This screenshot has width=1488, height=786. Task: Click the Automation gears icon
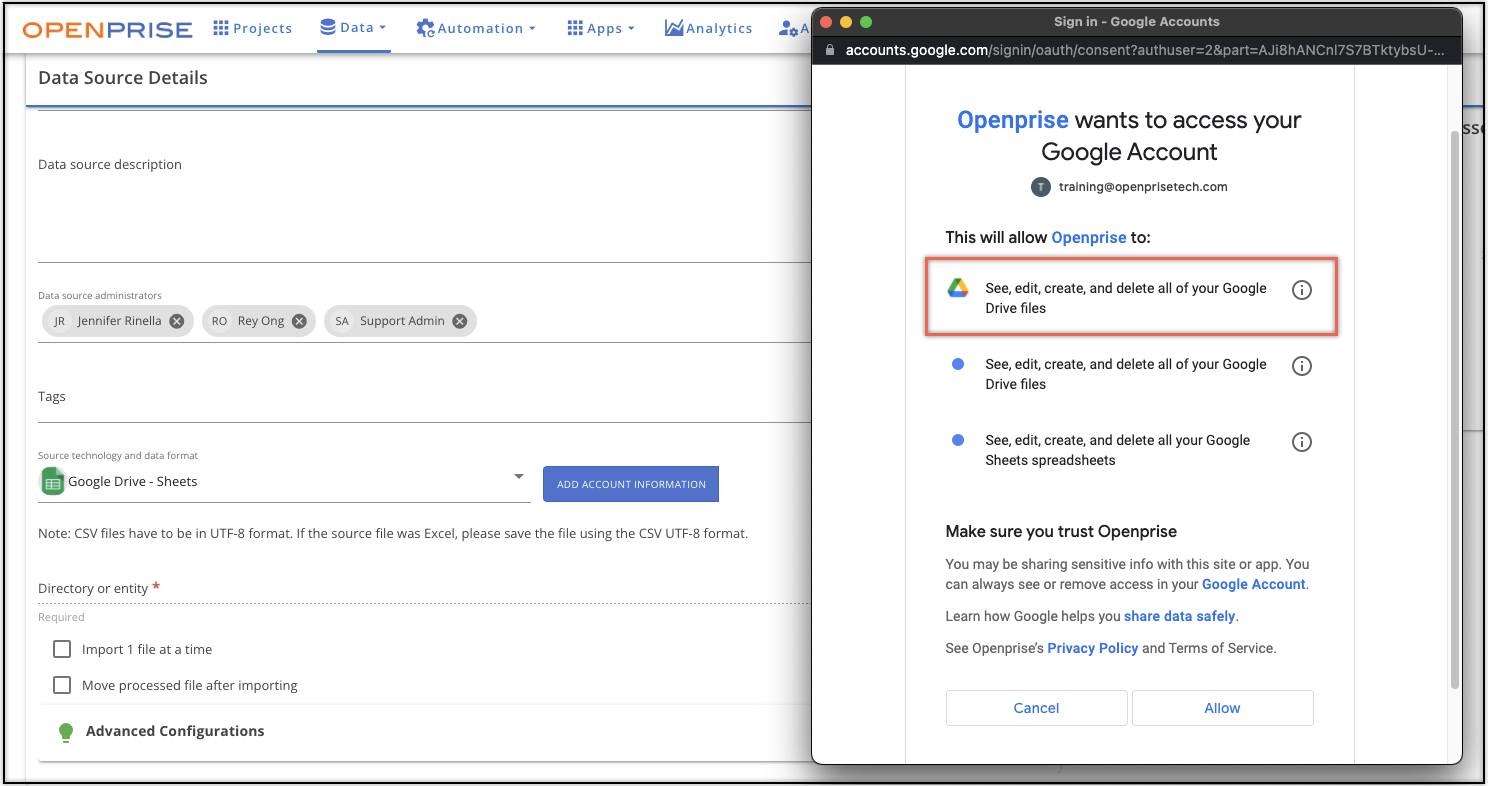(426, 29)
